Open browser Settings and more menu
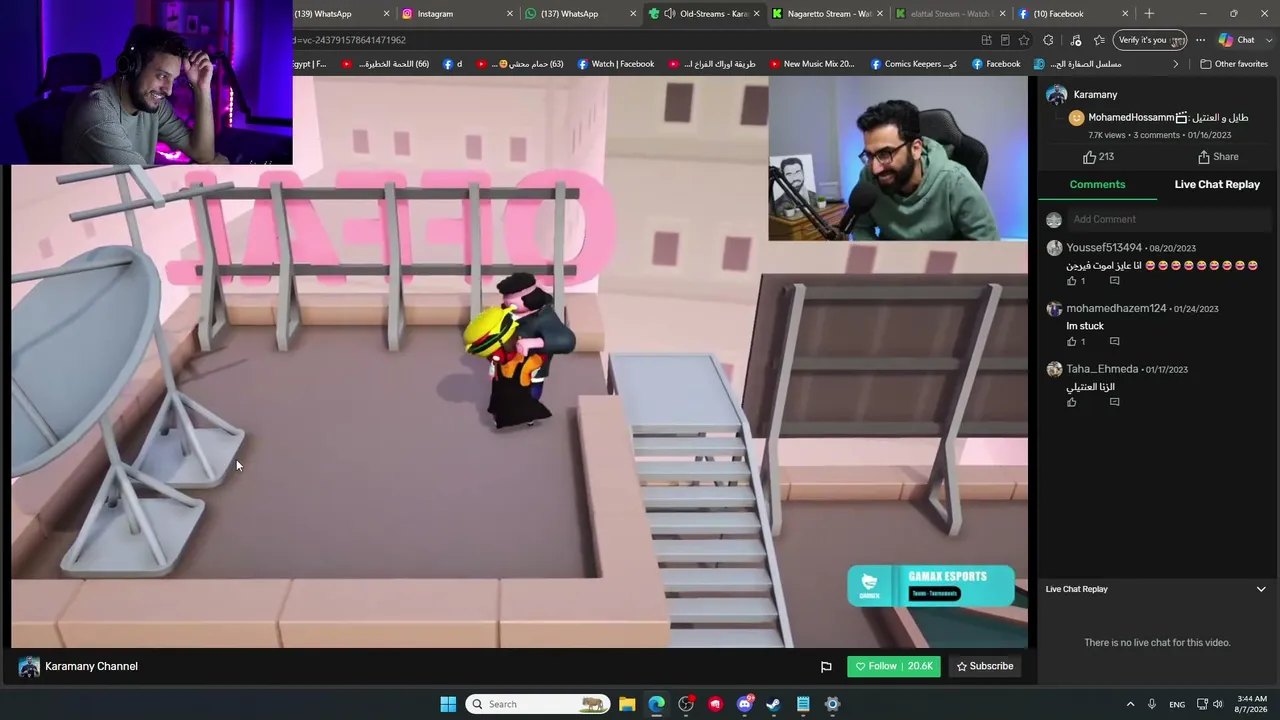The height and width of the screenshot is (720, 1280). (x=1200, y=40)
